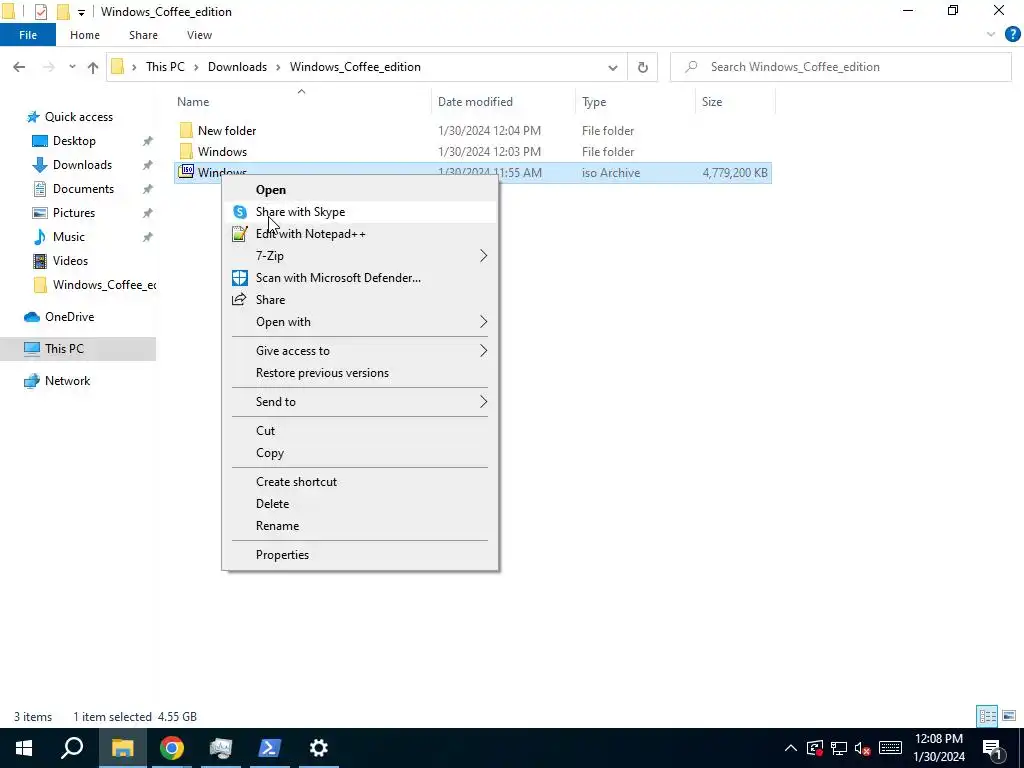
Task: Open the File tab
Action: 28,35
